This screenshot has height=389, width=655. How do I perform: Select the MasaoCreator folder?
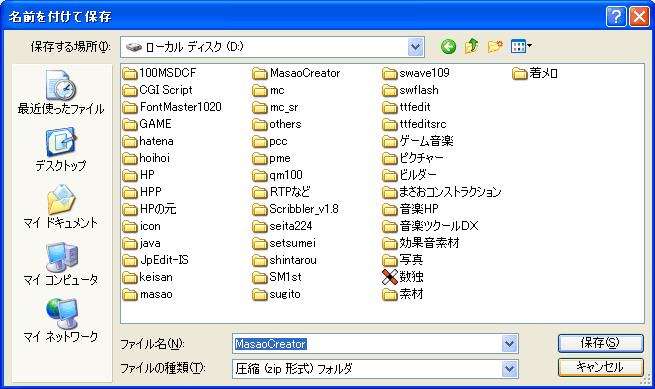[x=297, y=73]
